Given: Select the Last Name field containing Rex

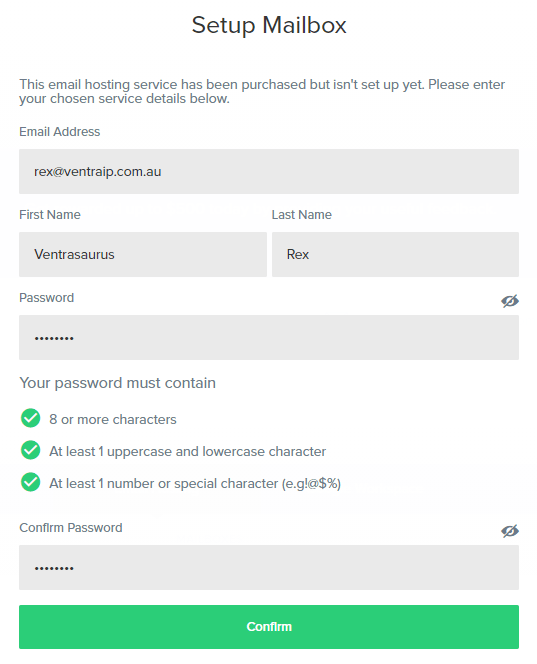Looking at the screenshot, I should [x=395, y=255].
